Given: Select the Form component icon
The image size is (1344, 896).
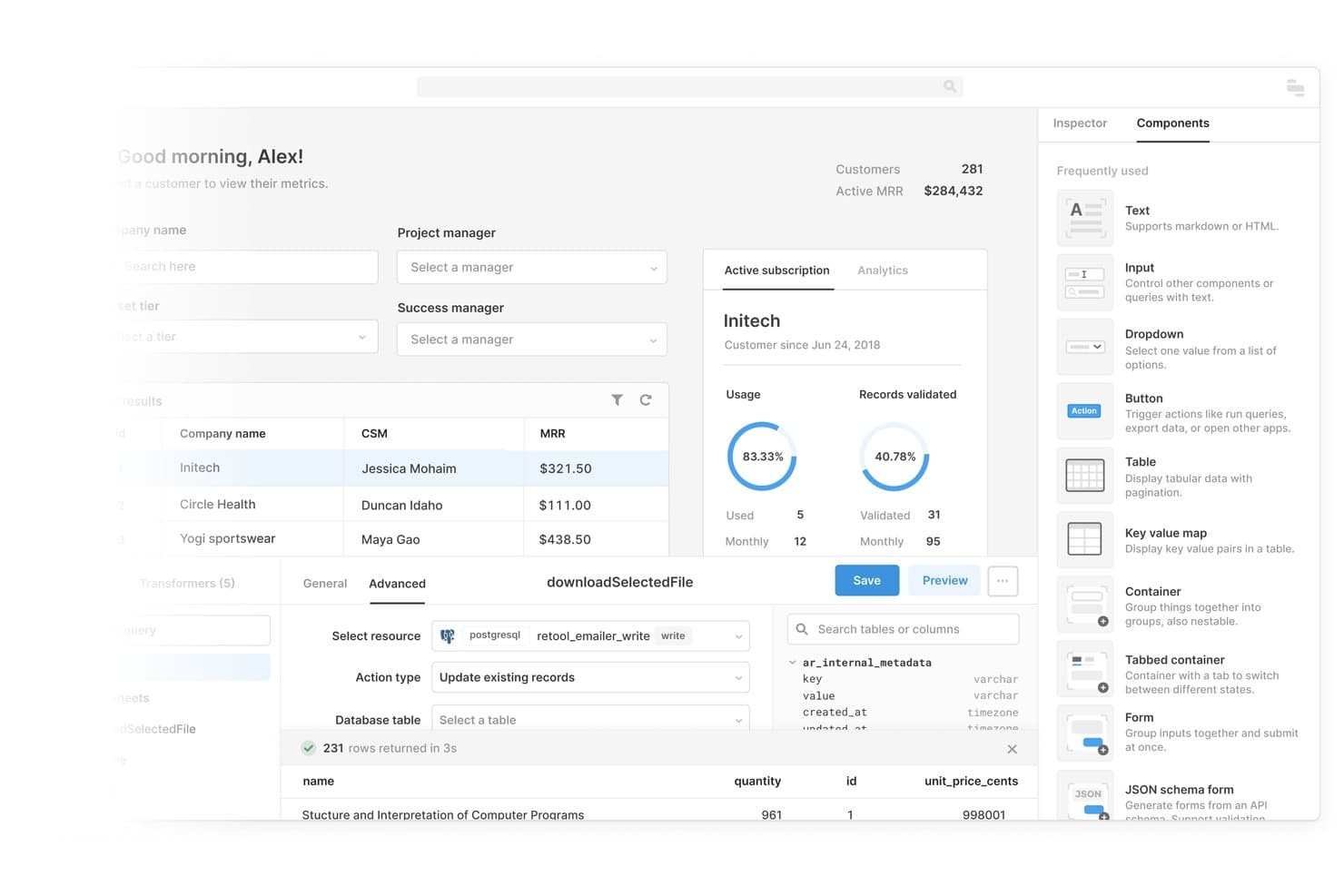Looking at the screenshot, I should coord(1085,734).
